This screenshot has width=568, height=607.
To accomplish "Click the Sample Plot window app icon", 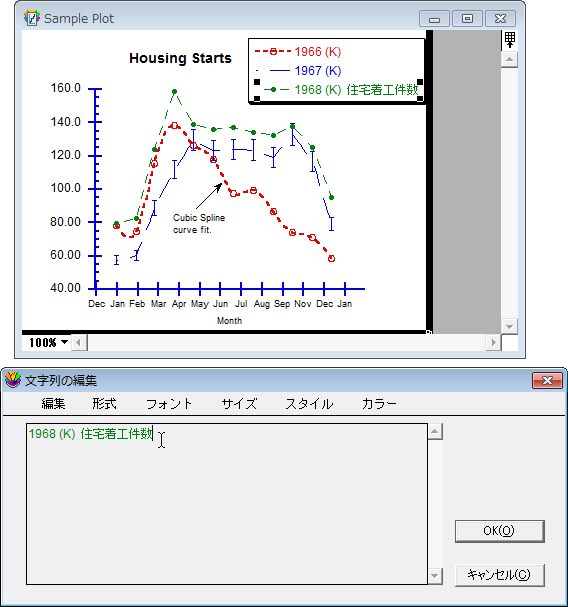I will tap(32, 18).
